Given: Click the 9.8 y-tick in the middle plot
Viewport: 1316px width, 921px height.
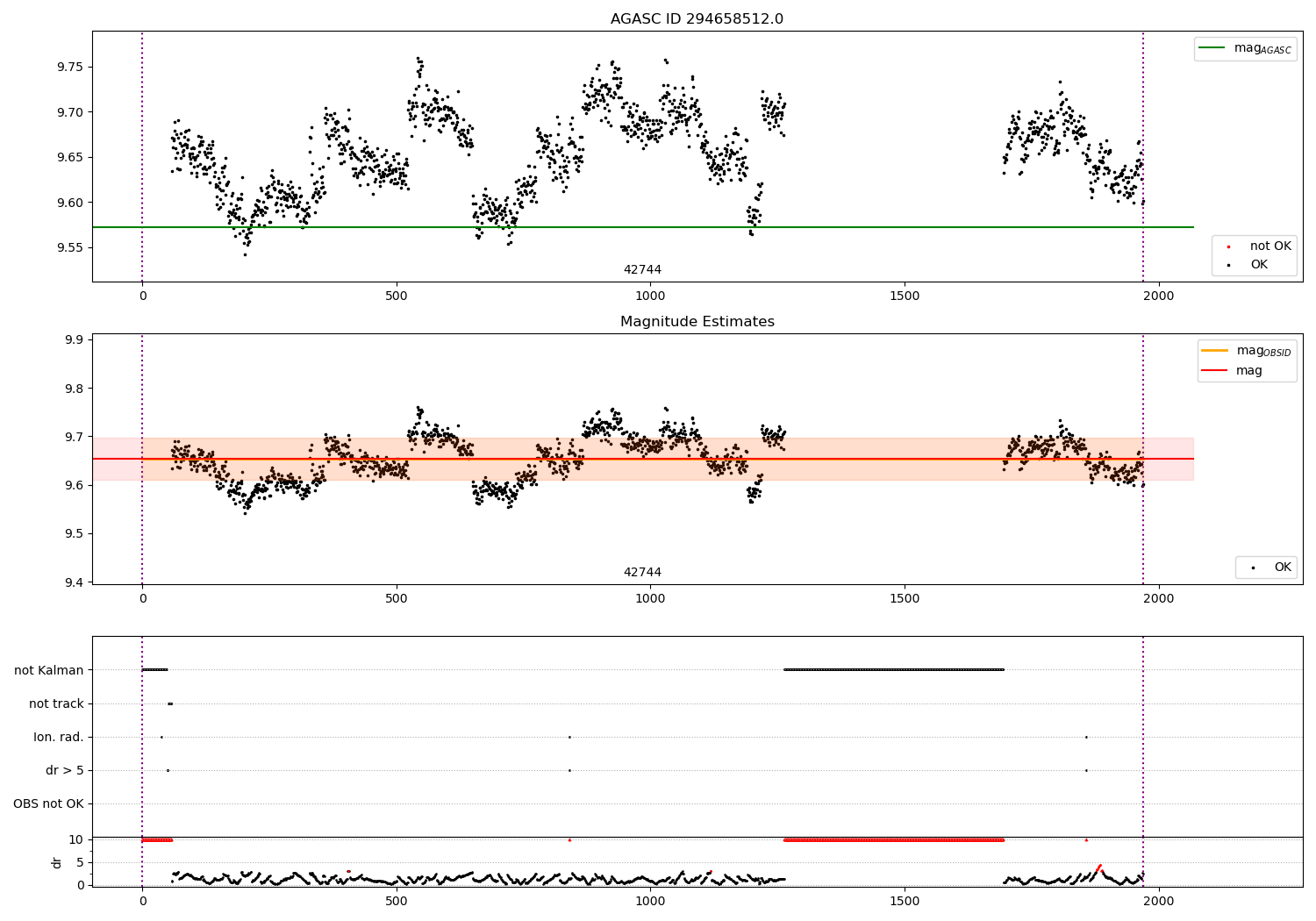Looking at the screenshot, I should [74, 389].
